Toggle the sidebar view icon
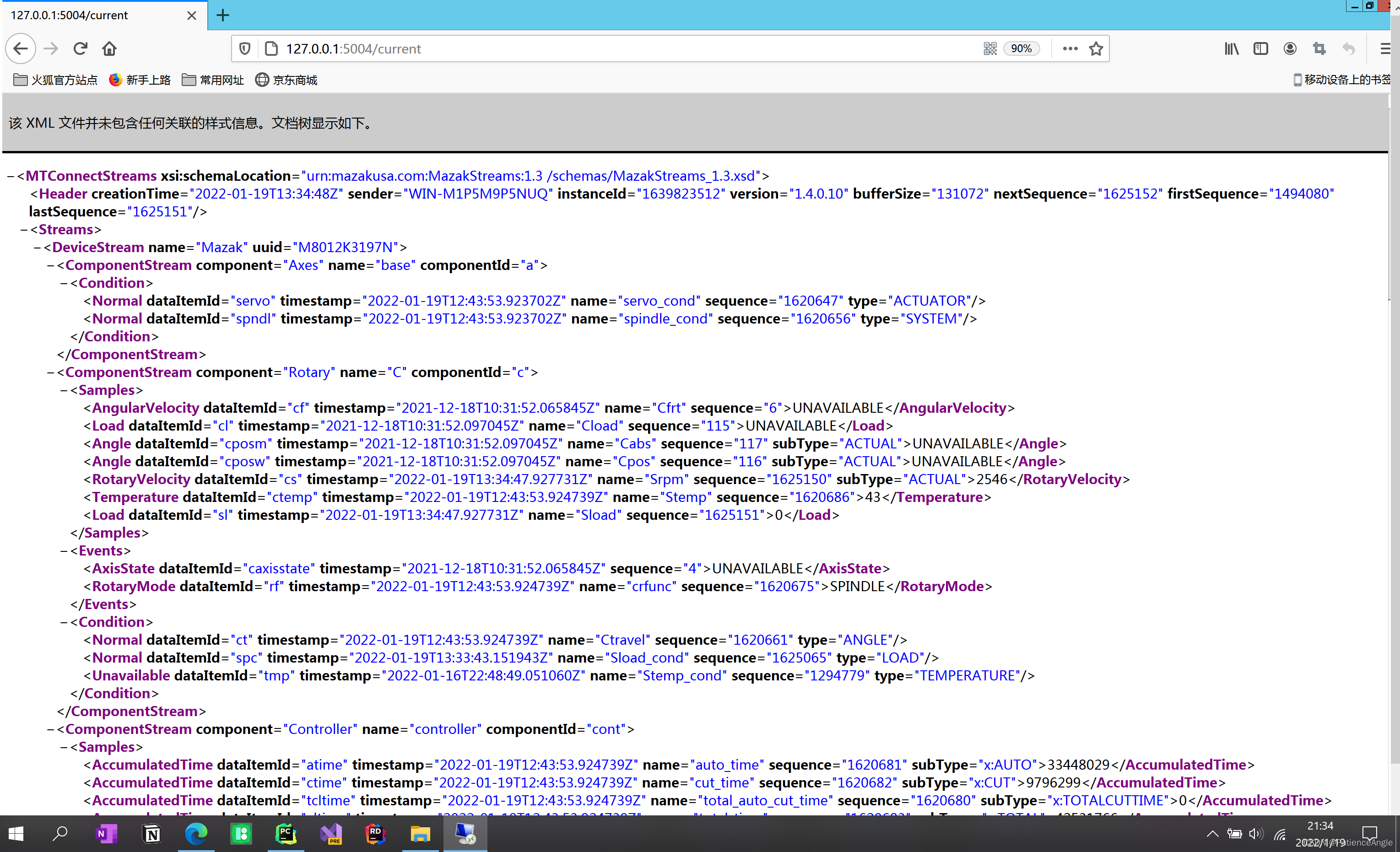Viewport: 1400px width, 852px height. coord(1260,49)
